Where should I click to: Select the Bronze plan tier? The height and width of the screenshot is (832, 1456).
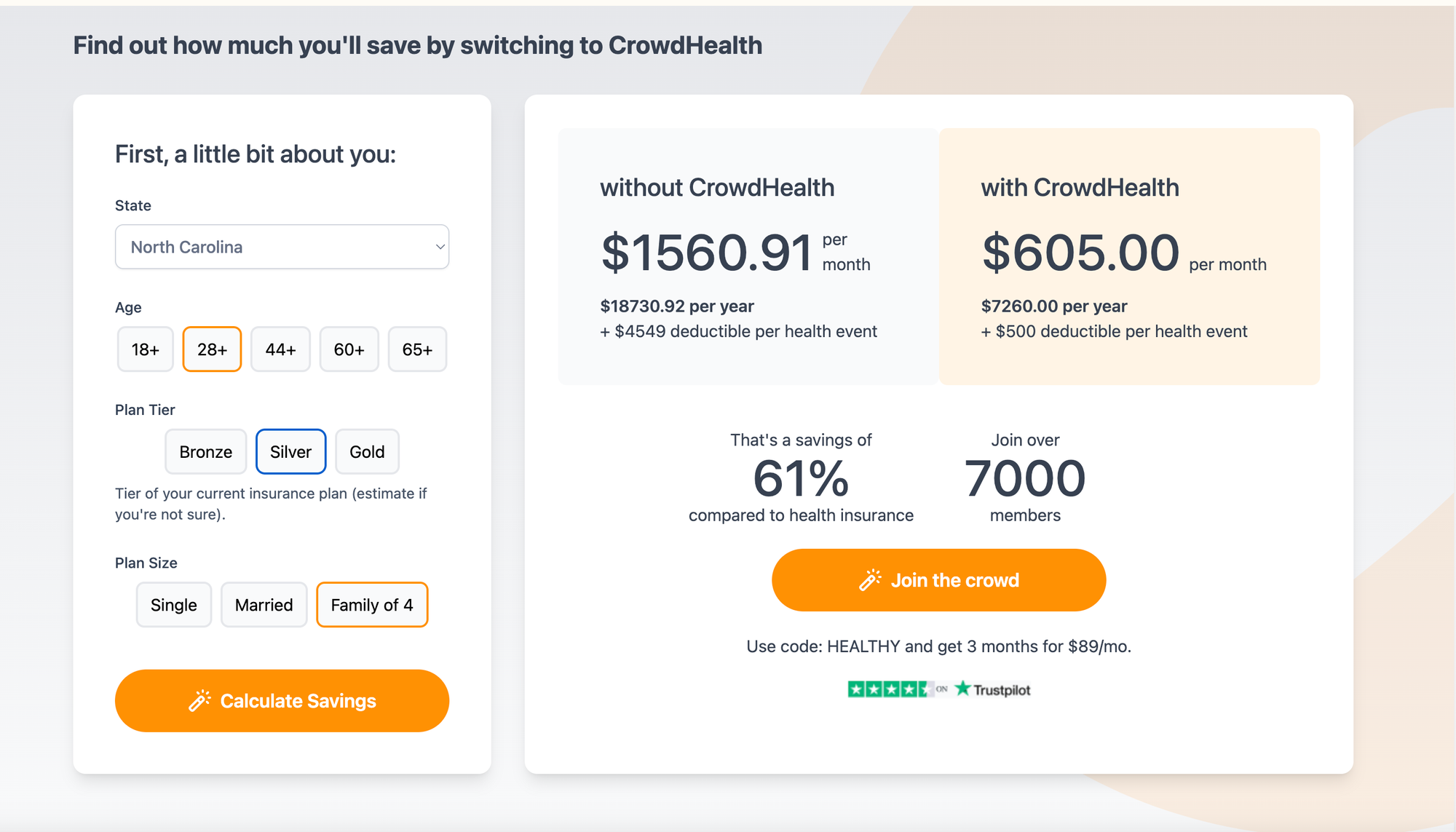coord(205,451)
